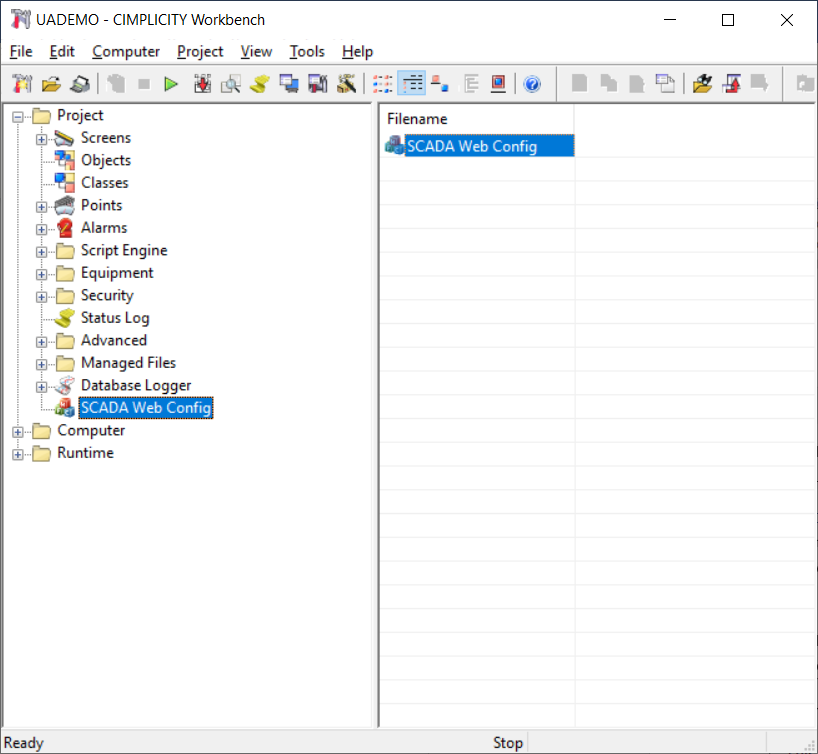Select the Database Logger label
Image resolution: width=818 pixels, height=754 pixels.
tap(136, 385)
